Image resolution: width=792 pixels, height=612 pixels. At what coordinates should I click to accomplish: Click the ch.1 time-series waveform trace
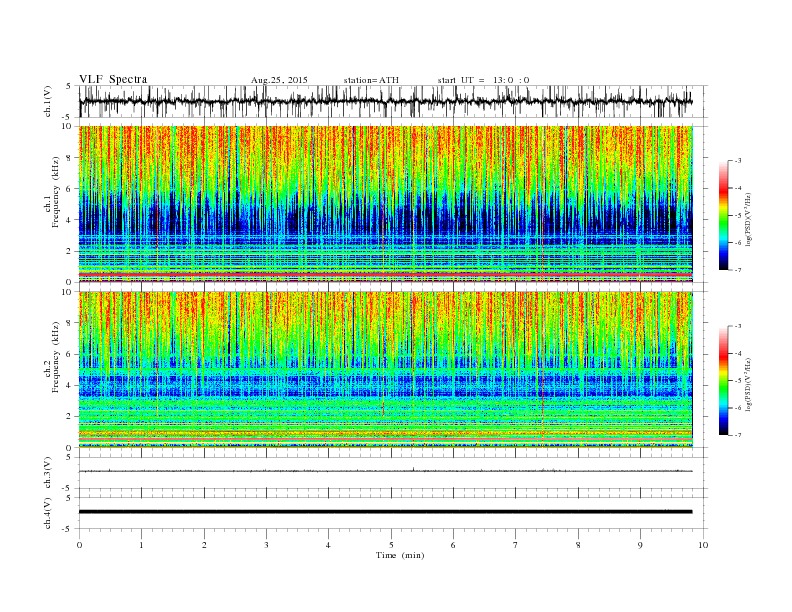(385, 101)
